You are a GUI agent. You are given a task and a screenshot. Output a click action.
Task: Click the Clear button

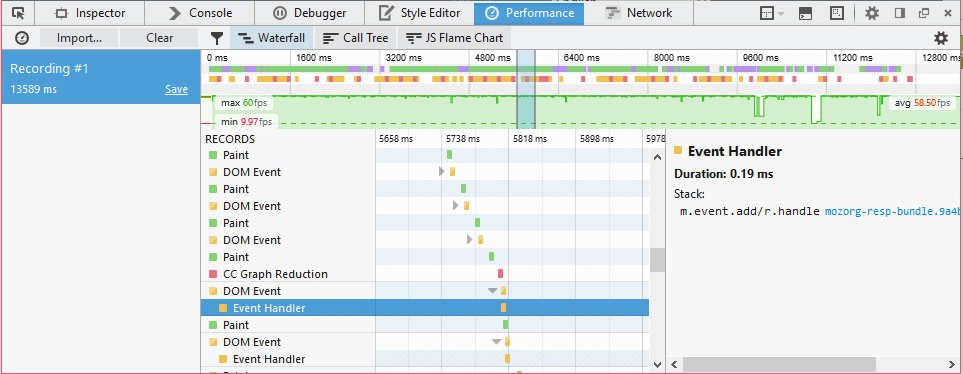click(x=160, y=38)
